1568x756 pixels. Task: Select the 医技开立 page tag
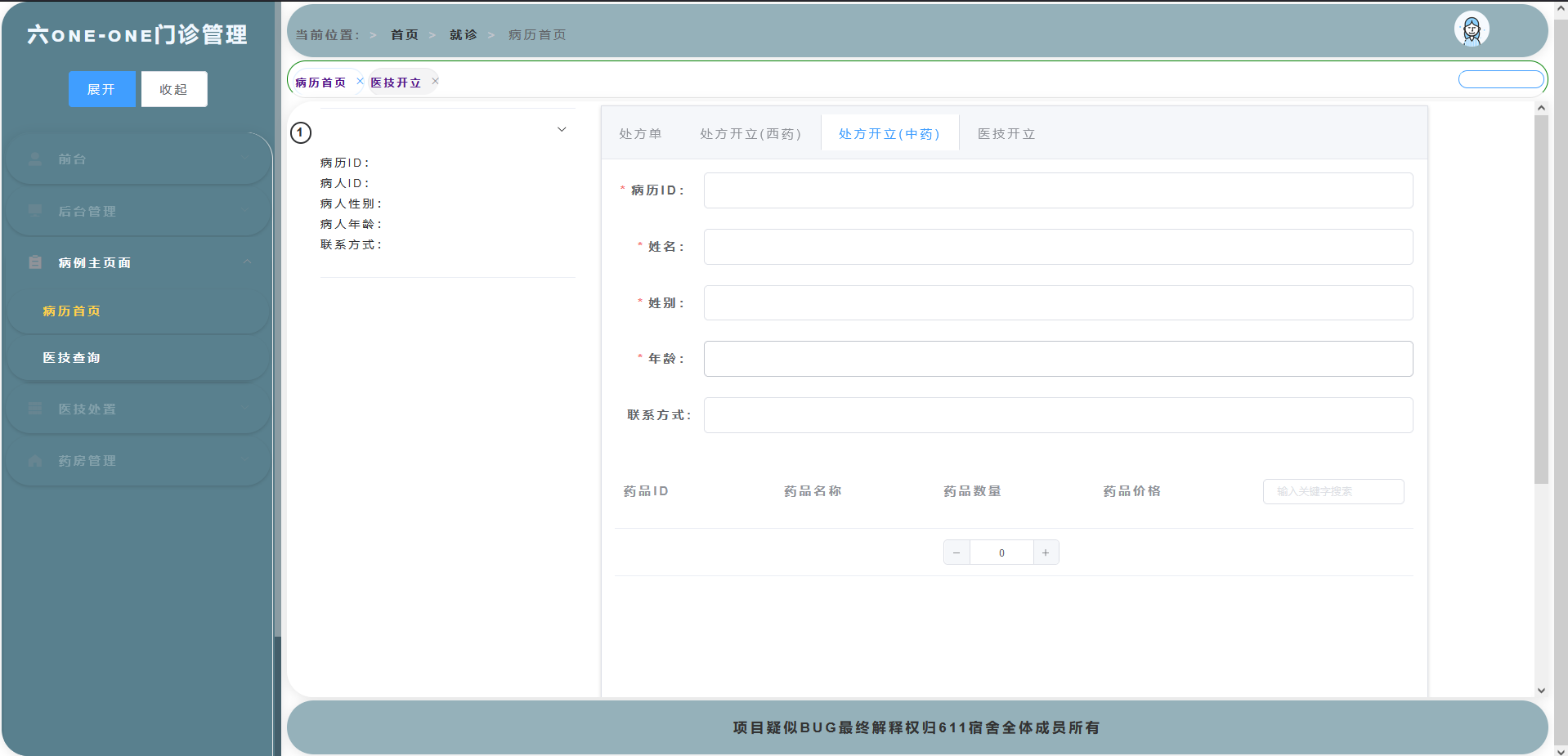click(396, 83)
